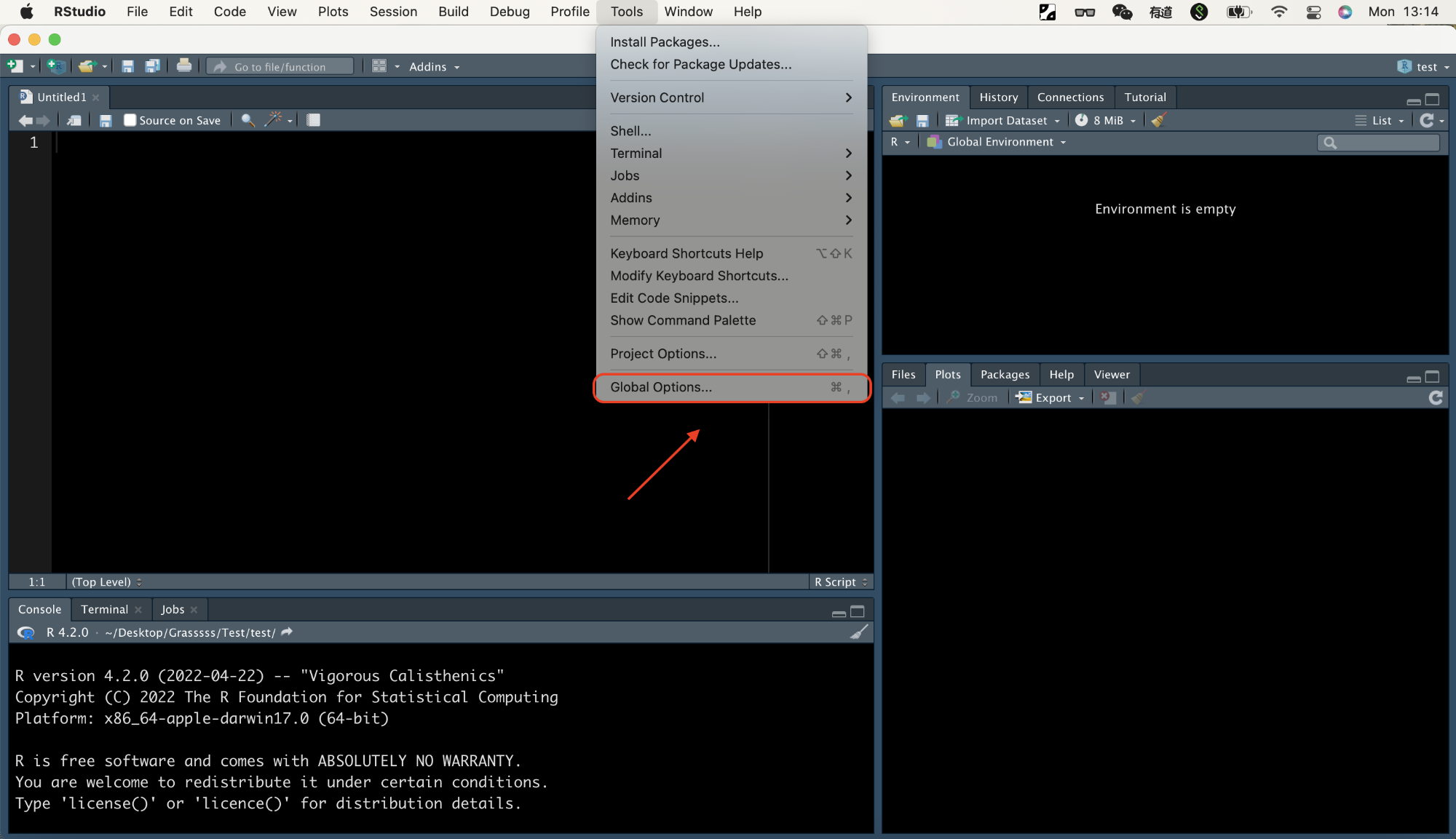Screen dimensions: 1456x839
Task: Click the show in new window icon
Action: (74, 120)
